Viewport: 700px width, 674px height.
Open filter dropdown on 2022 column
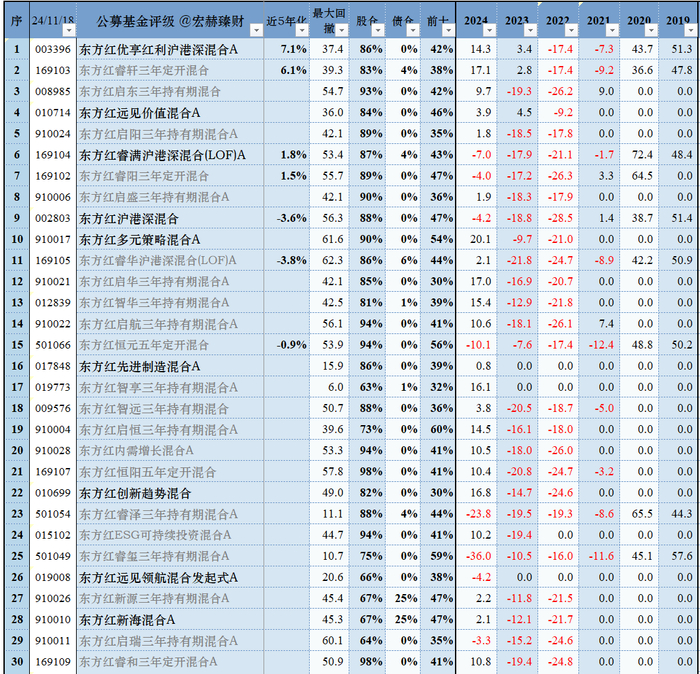pyautogui.click(x=571, y=30)
